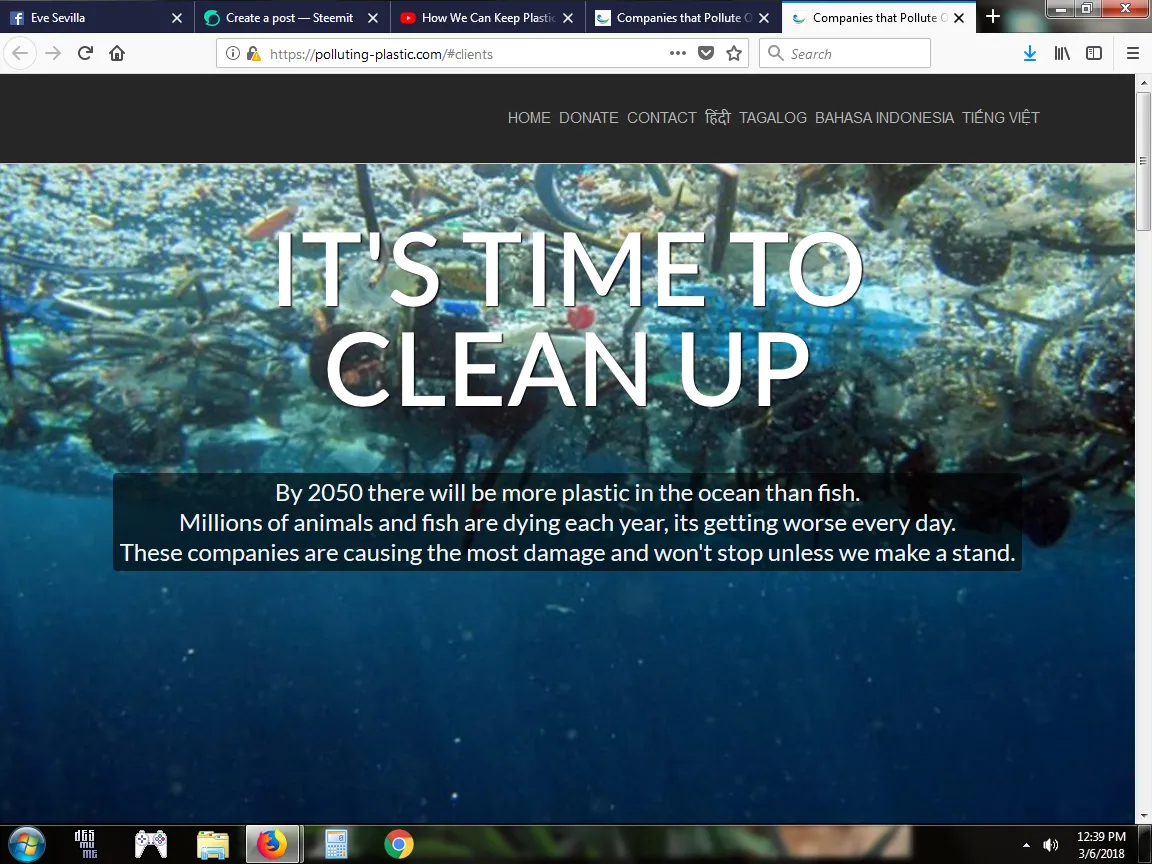Screen dimensions: 1152x864
Task: Go back to the previous page
Action: tap(20, 54)
